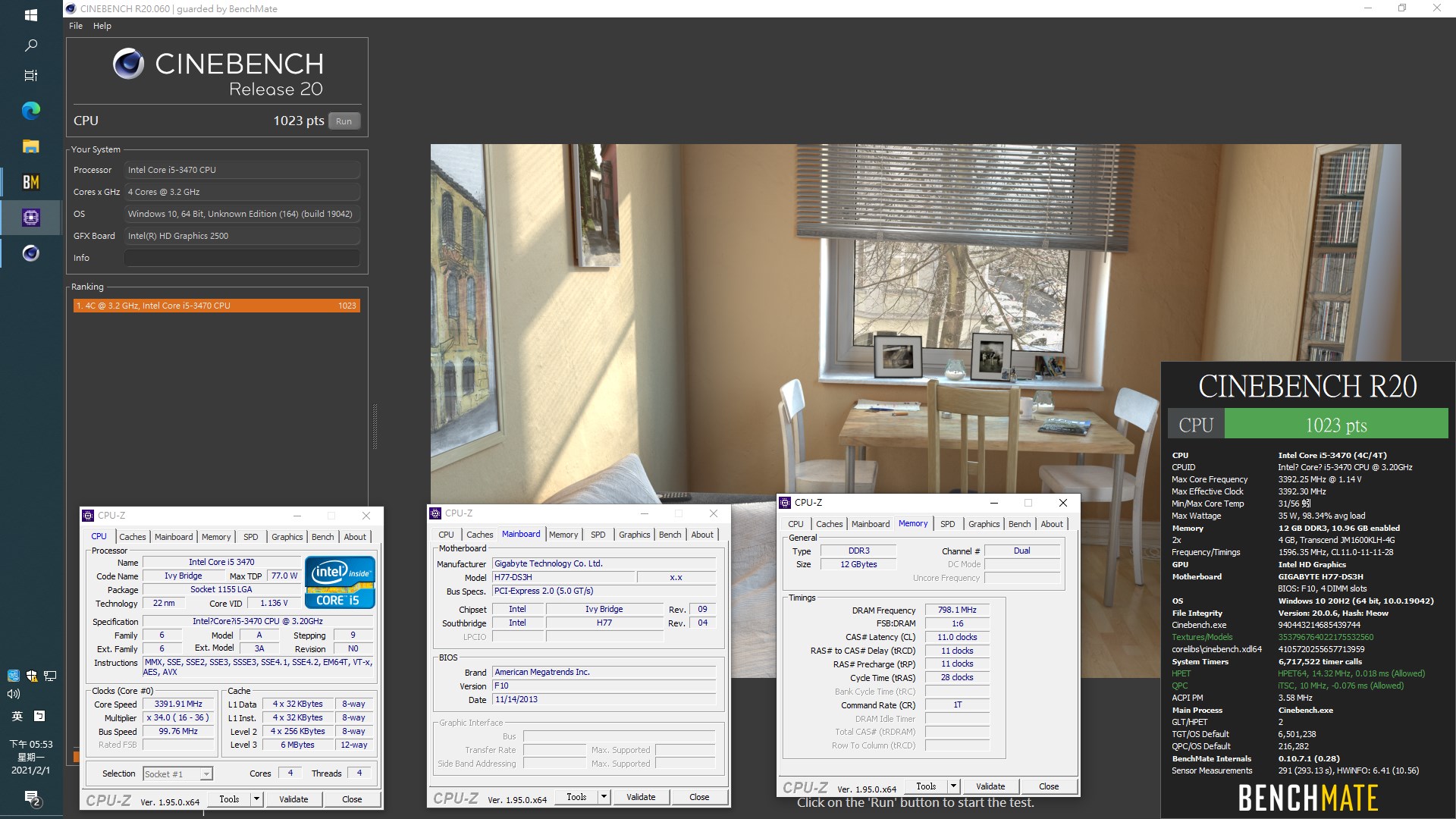This screenshot has height=819, width=1456.
Task: Open About tab in CPU-Z Memory window
Action: pos(1052,524)
